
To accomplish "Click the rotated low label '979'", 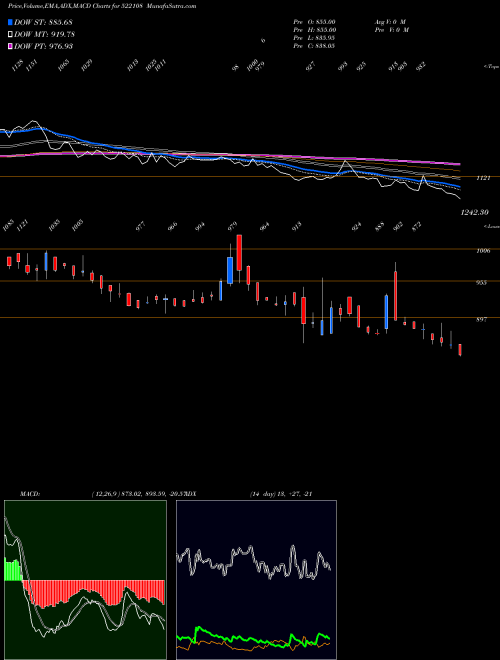I will click(x=232, y=226).
